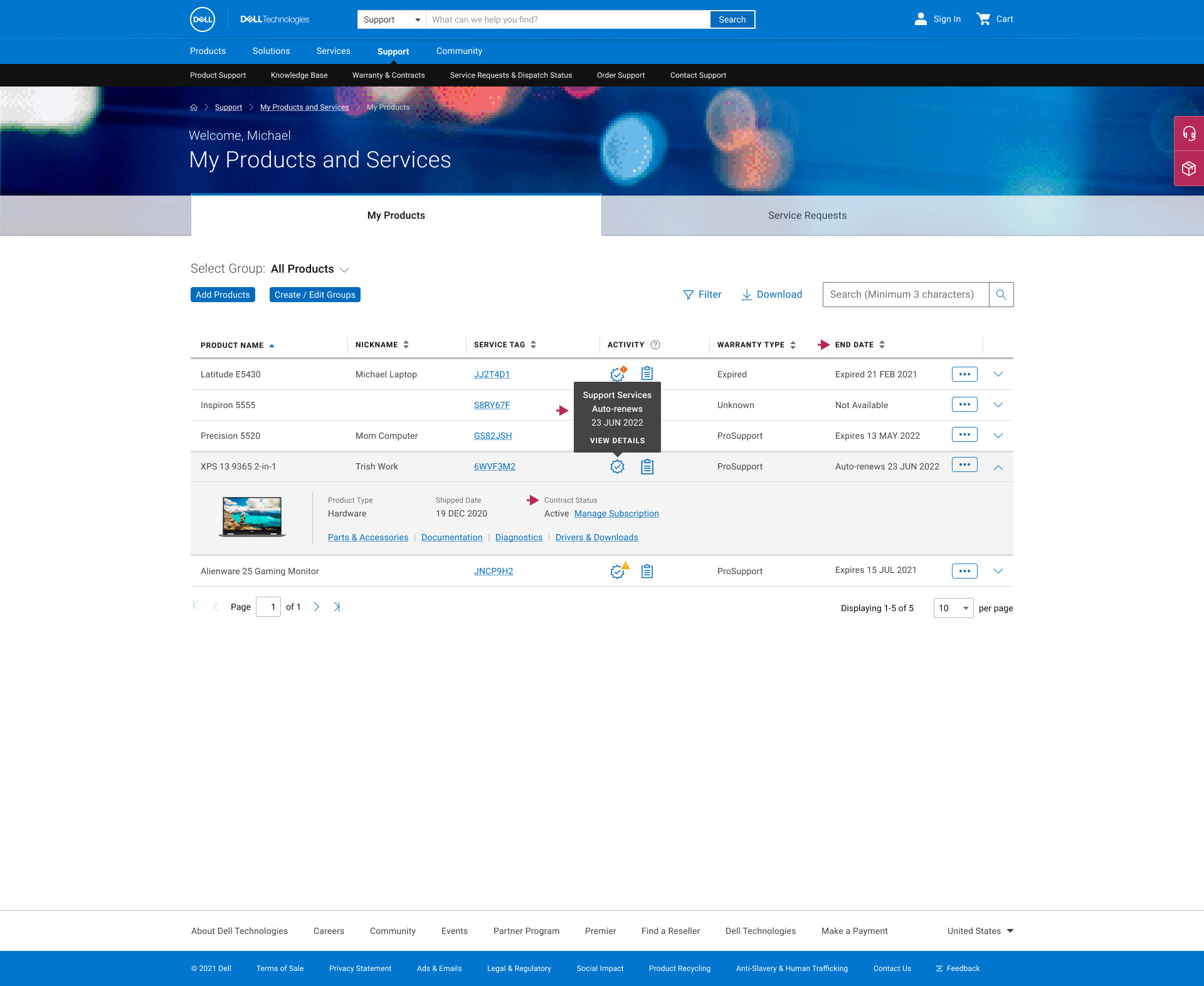Viewport: 1204px width, 986px height.
Task: Open the All Products group selector
Action: pos(310,269)
